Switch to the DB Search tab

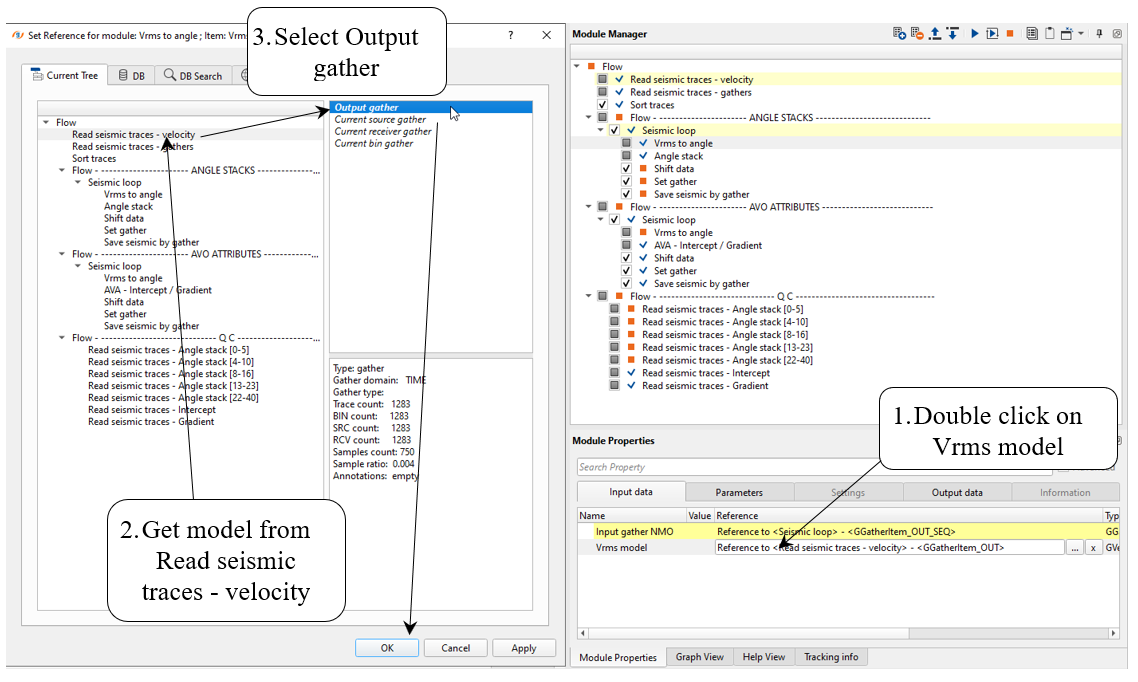[194, 76]
